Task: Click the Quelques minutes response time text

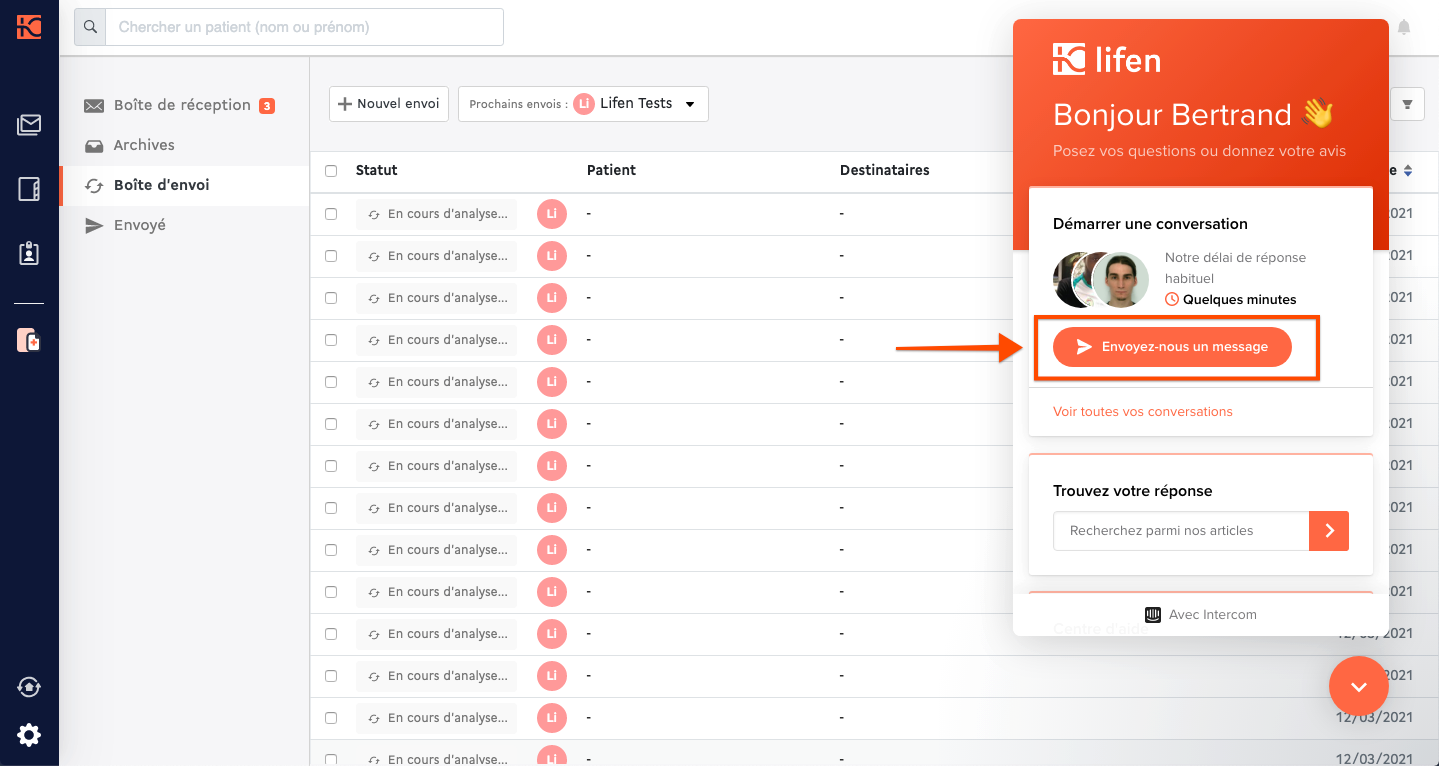Action: (x=1239, y=299)
